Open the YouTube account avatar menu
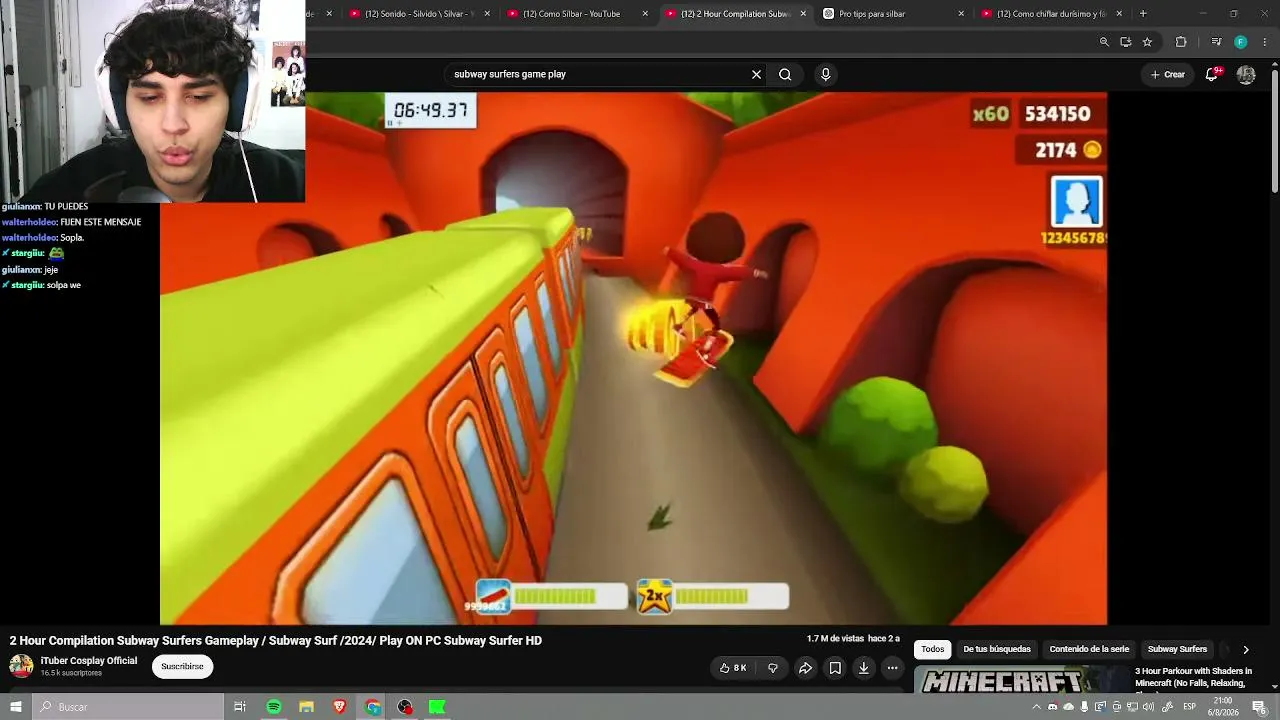Screen dimensions: 1280x720 [1246, 74]
